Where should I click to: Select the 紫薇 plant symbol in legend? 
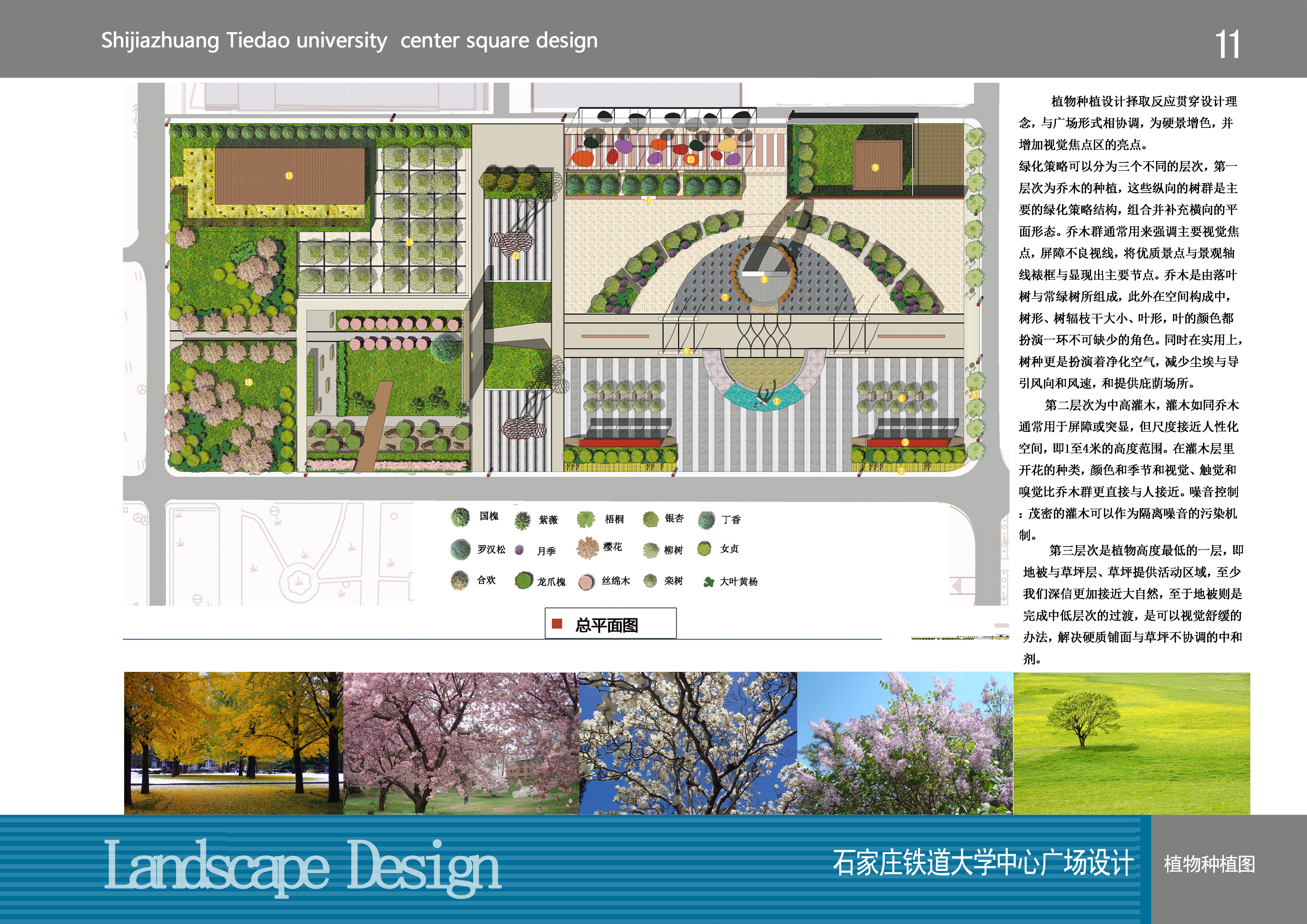click(x=523, y=520)
